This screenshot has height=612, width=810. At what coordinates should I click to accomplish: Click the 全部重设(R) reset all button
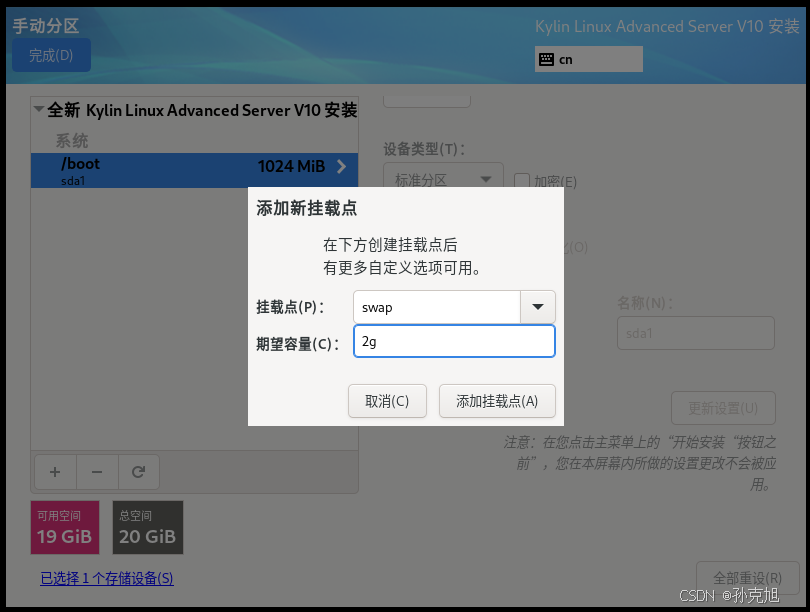coord(747,577)
